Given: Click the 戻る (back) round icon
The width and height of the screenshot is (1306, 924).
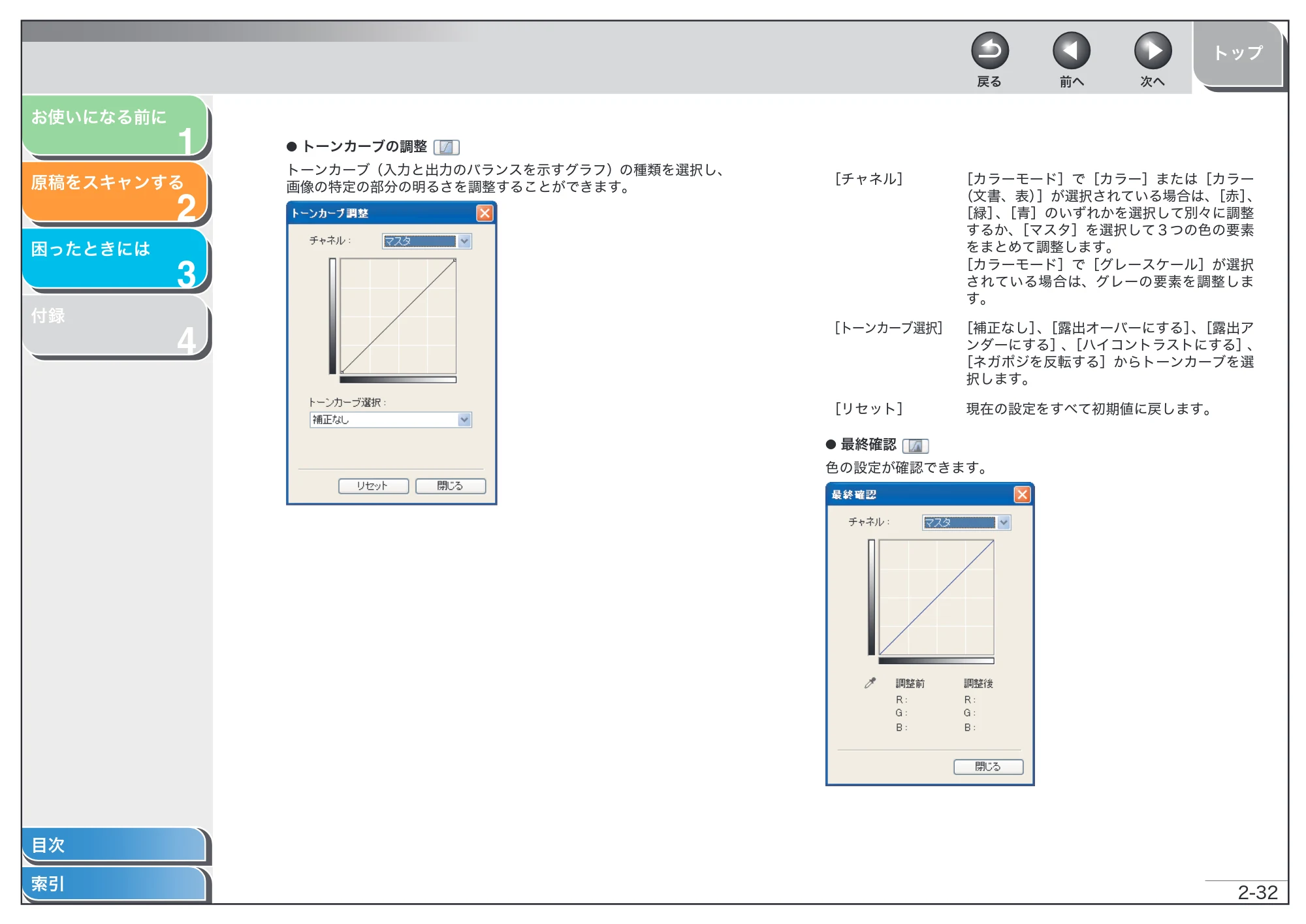Looking at the screenshot, I should coord(989,51).
